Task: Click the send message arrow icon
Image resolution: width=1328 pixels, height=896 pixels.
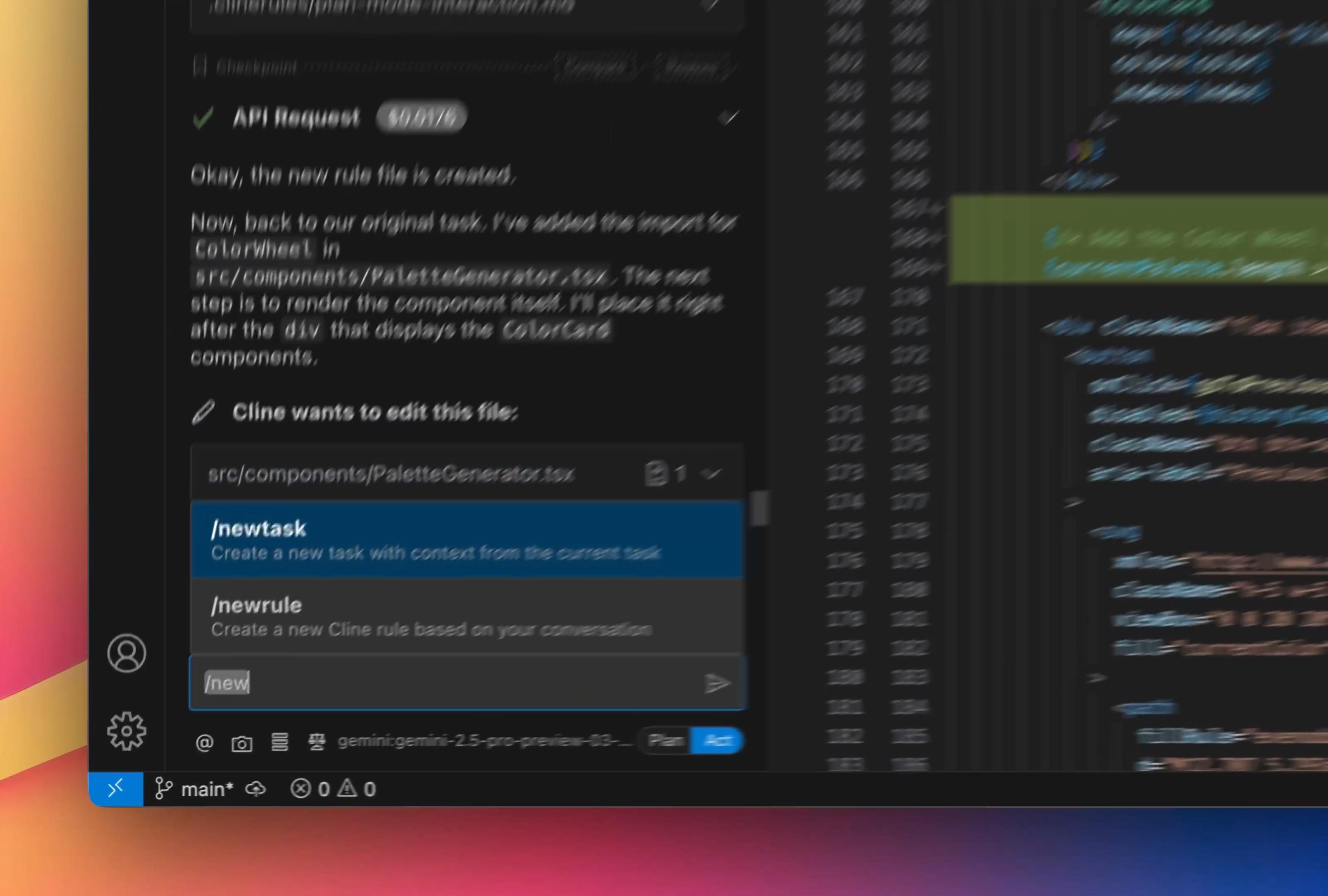Action: [x=717, y=683]
